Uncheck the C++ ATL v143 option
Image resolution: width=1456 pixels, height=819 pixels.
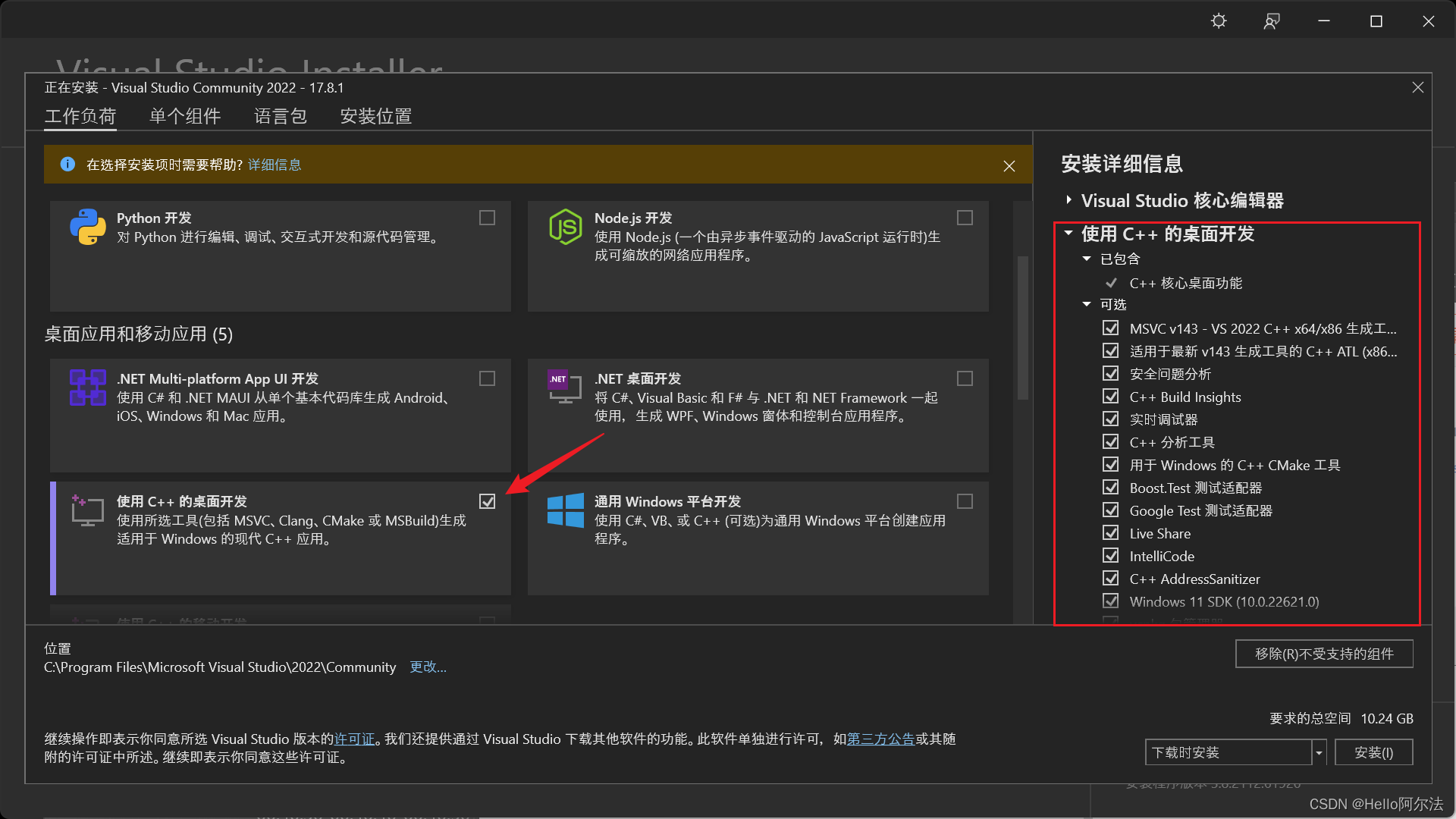tap(1111, 351)
